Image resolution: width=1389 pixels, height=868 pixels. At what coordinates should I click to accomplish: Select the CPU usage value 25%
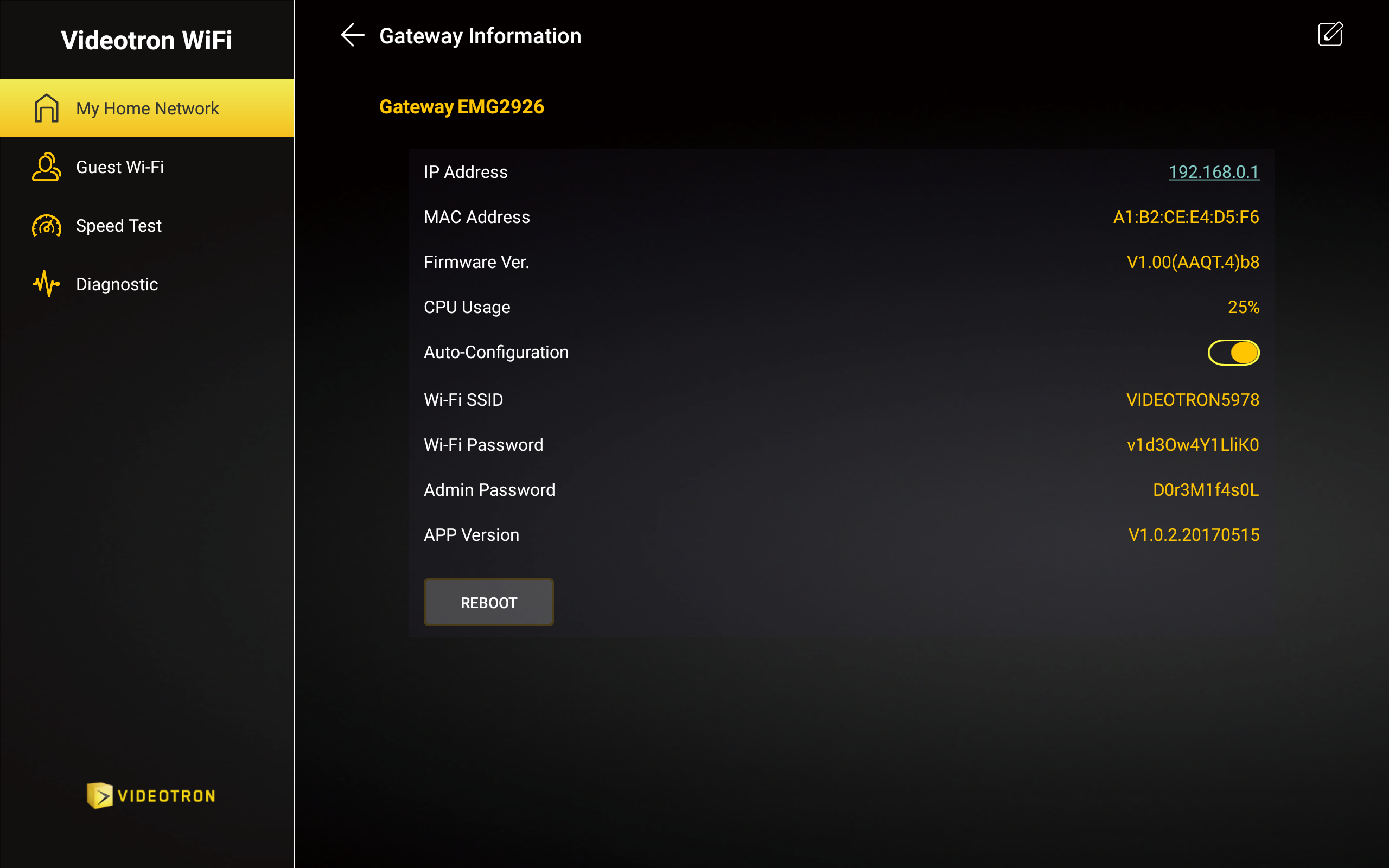(1243, 307)
